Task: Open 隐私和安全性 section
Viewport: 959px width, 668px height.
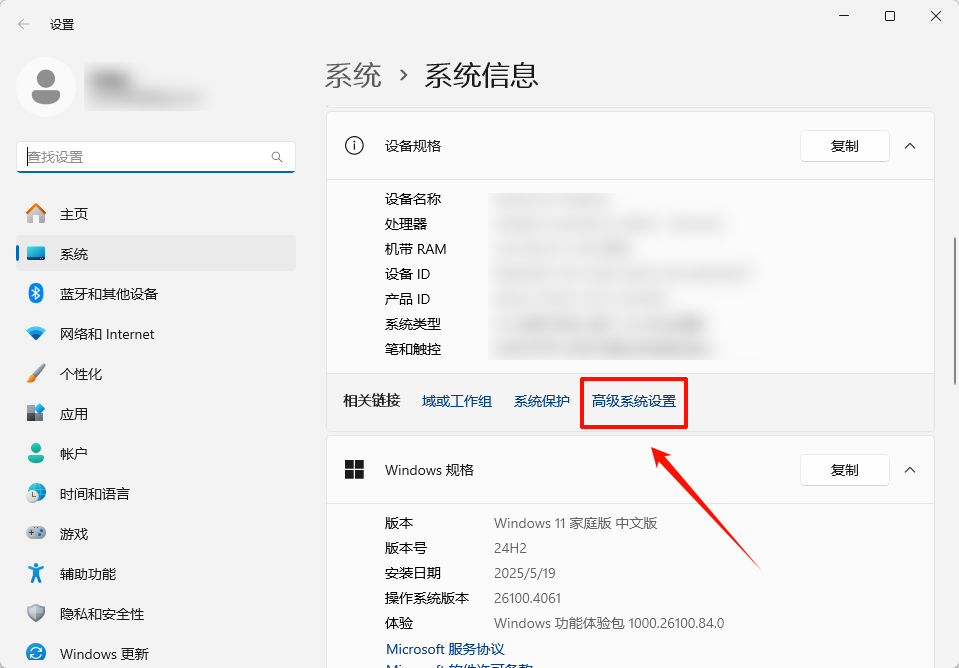Action: [x=156, y=613]
